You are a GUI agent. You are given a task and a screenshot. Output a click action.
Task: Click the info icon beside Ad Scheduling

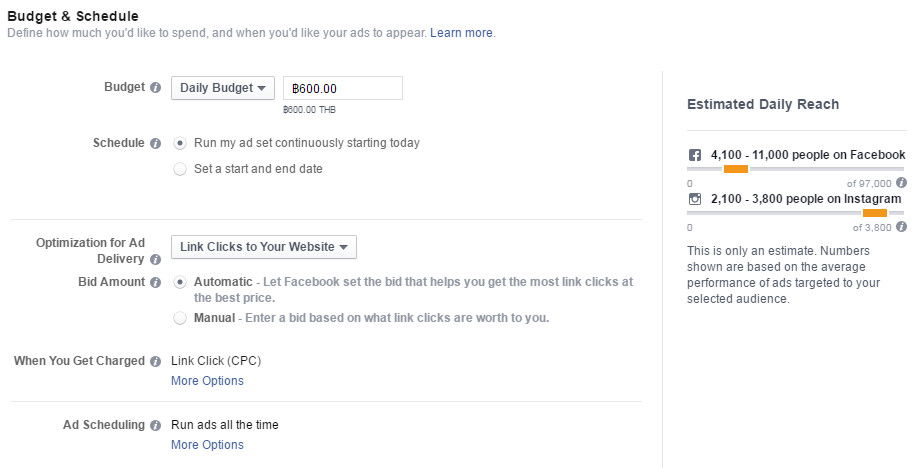pos(155,426)
